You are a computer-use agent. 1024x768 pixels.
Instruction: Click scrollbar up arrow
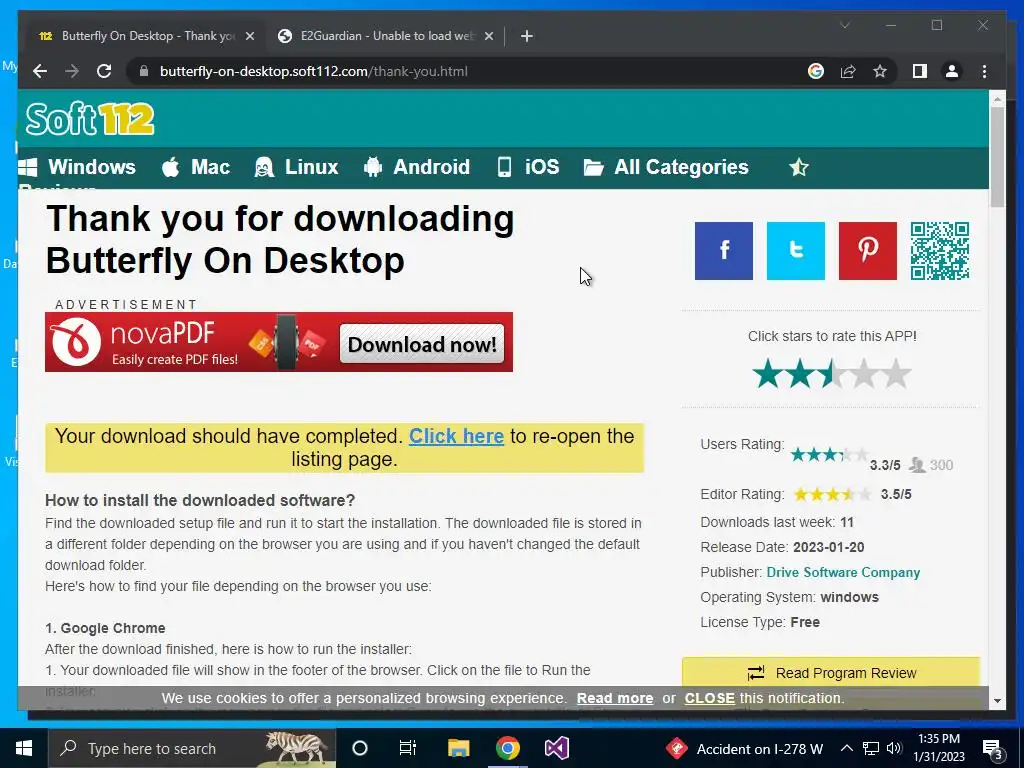click(997, 99)
